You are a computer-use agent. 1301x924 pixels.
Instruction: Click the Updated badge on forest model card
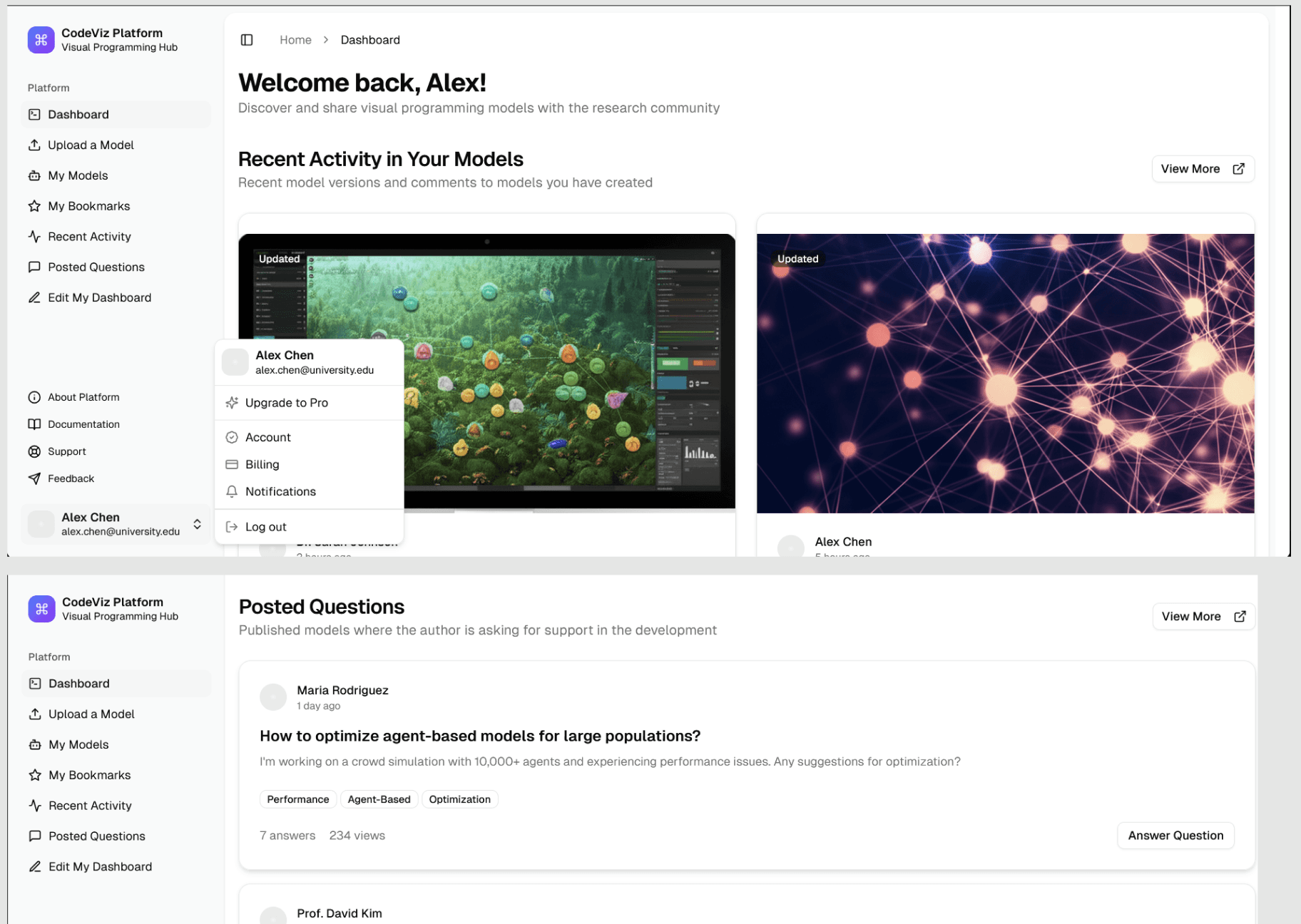pyautogui.click(x=279, y=259)
